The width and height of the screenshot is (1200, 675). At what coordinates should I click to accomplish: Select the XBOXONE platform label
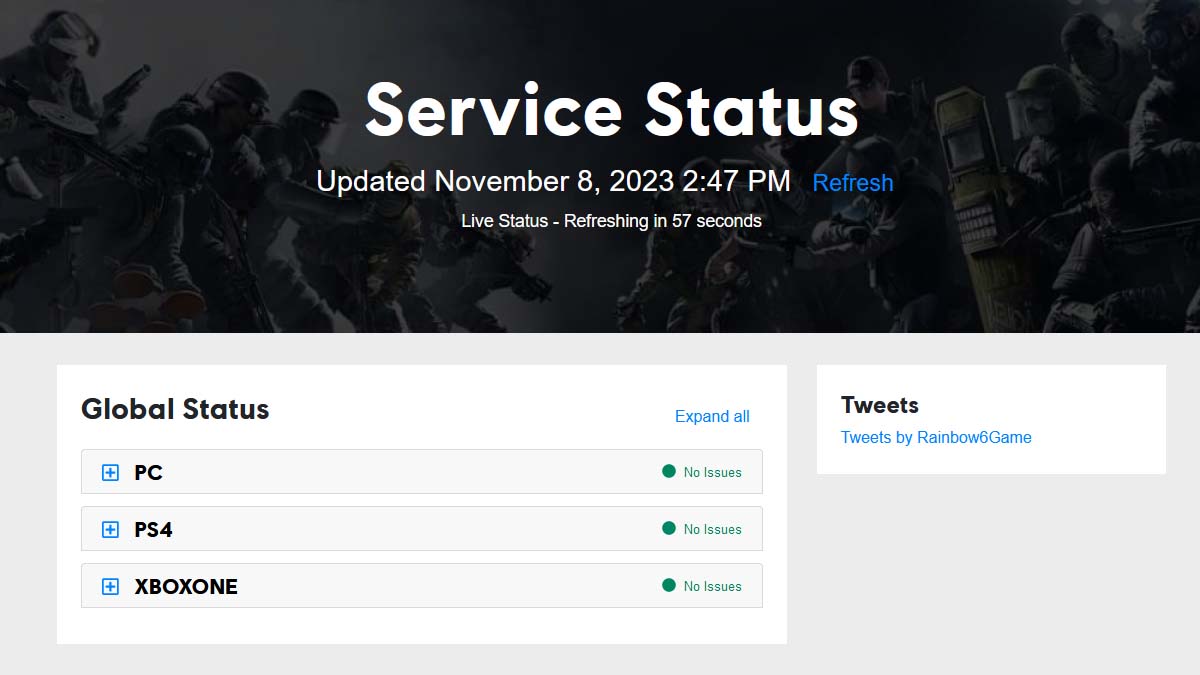(x=186, y=587)
